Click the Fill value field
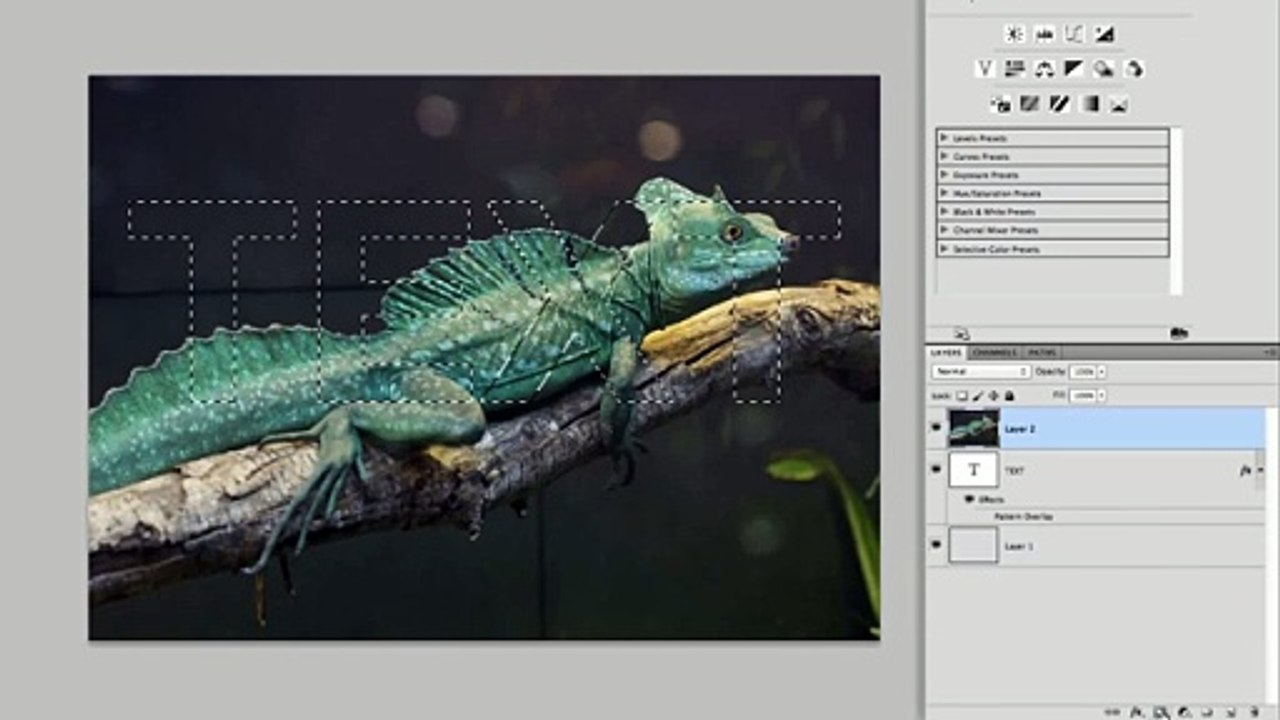1280x720 pixels. tap(1082, 396)
